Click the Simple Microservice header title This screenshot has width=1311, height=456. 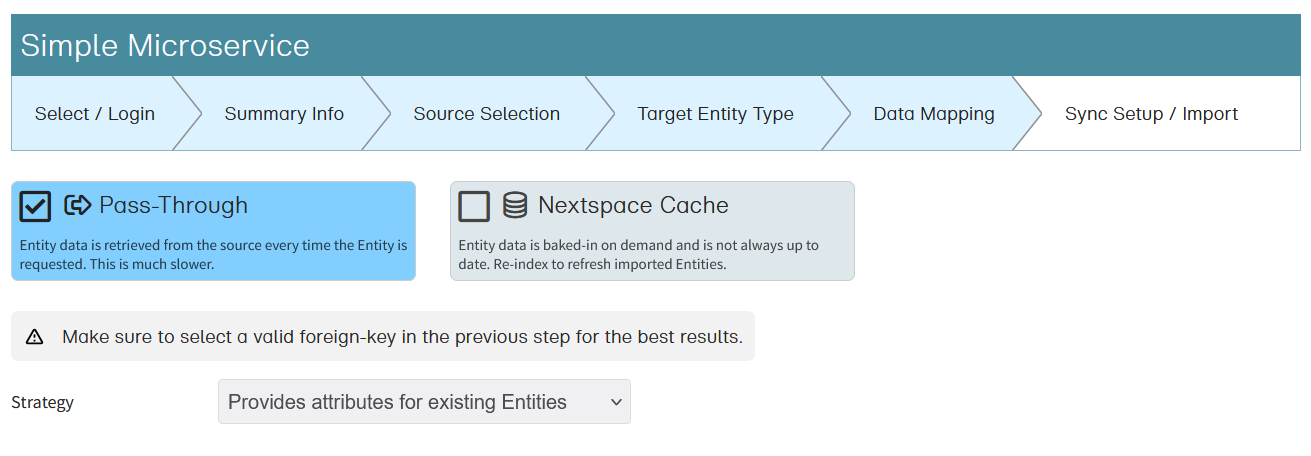pyautogui.click(x=165, y=46)
